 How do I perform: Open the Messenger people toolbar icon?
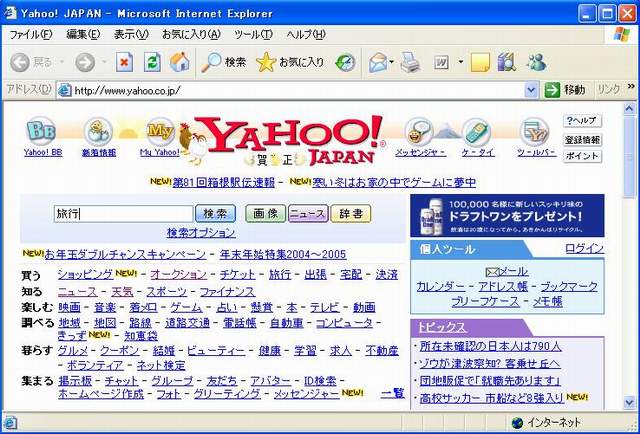point(536,62)
